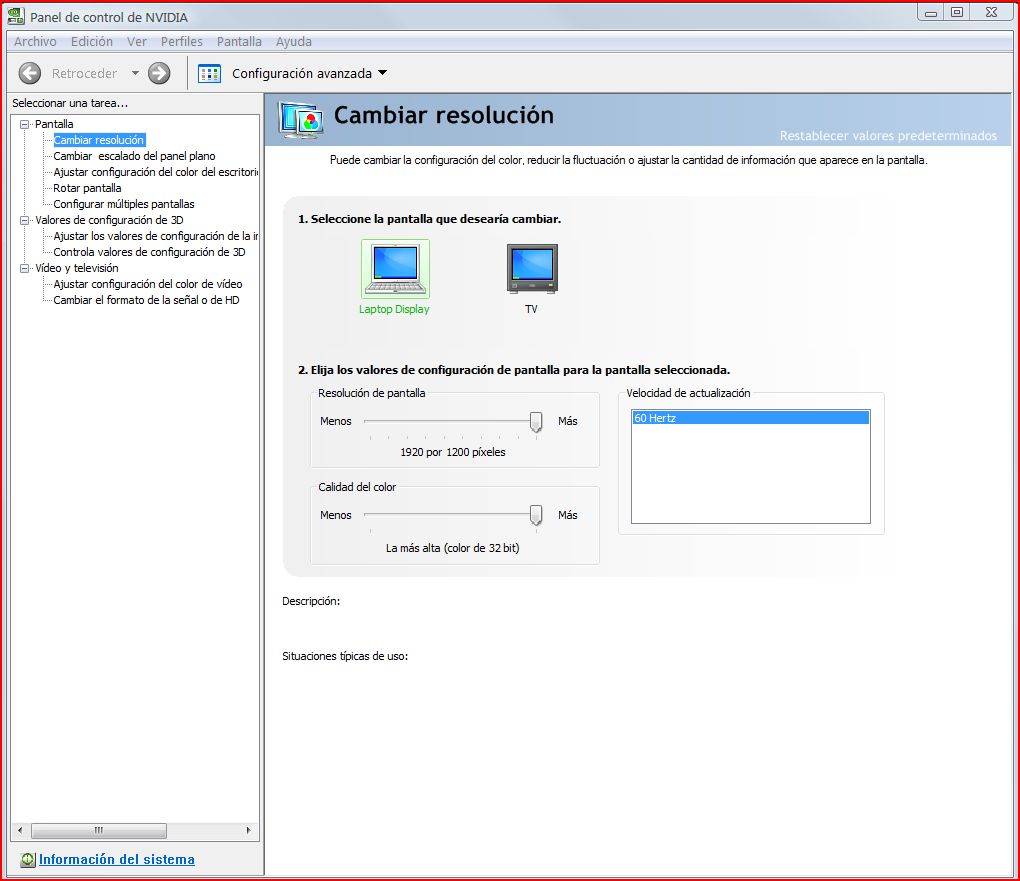Select Rotar pantalla task
This screenshot has height=881, width=1020.
(x=87, y=188)
